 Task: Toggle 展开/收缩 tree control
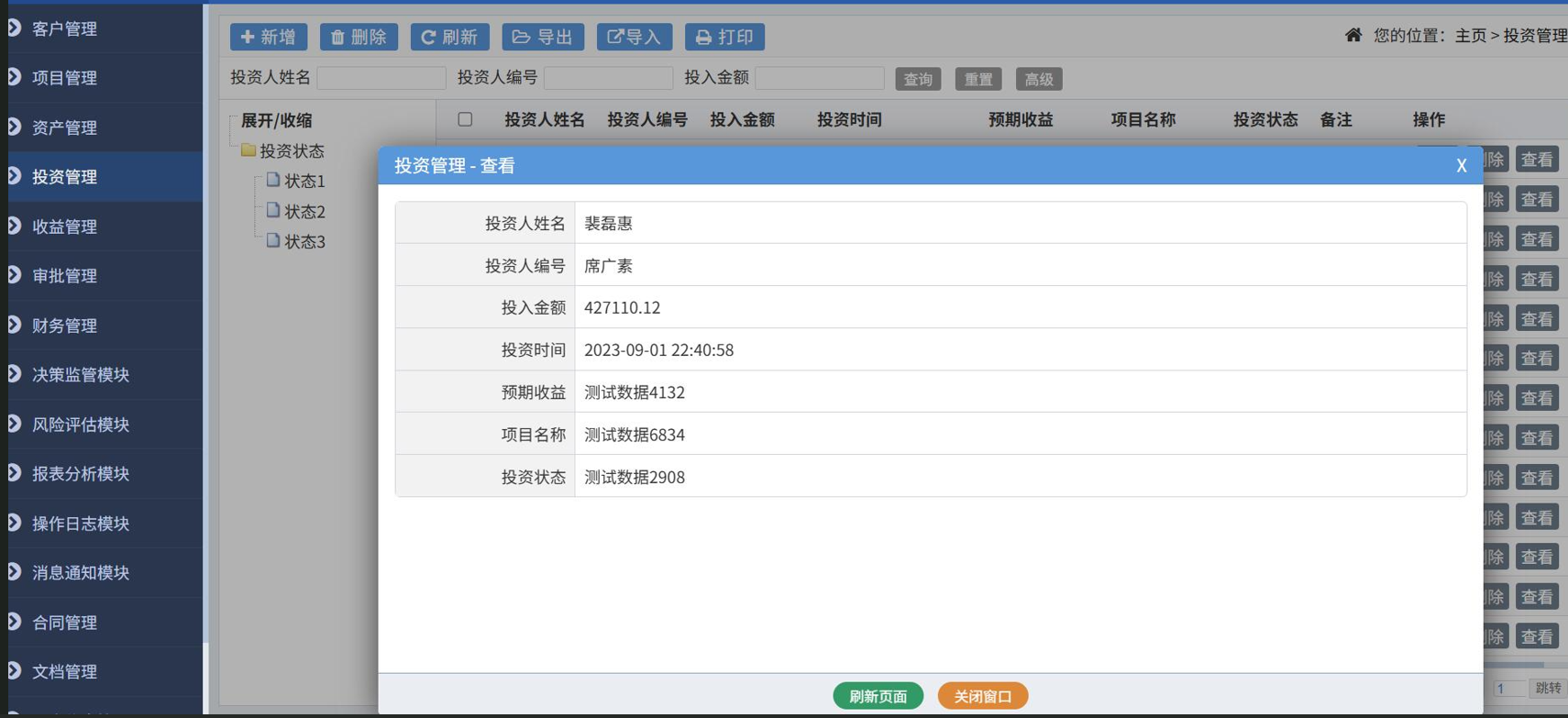point(276,120)
